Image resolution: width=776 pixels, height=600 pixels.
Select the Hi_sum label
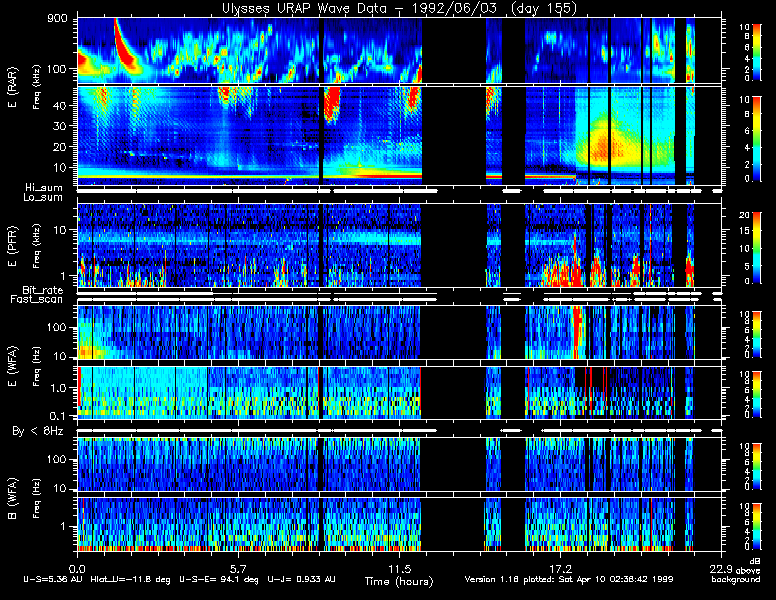(x=45, y=188)
